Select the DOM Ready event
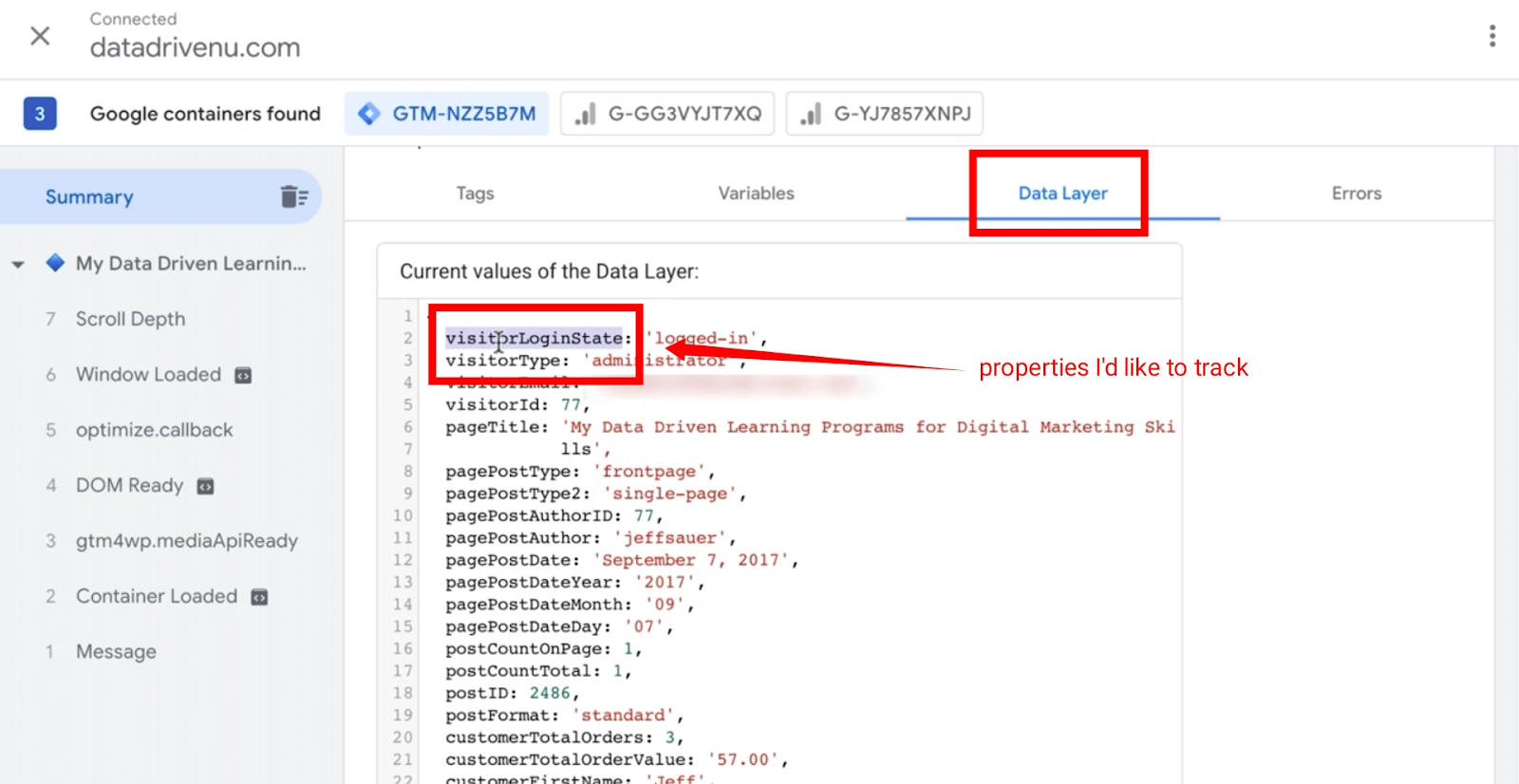1519x784 pixels. [x=129, y=486]
